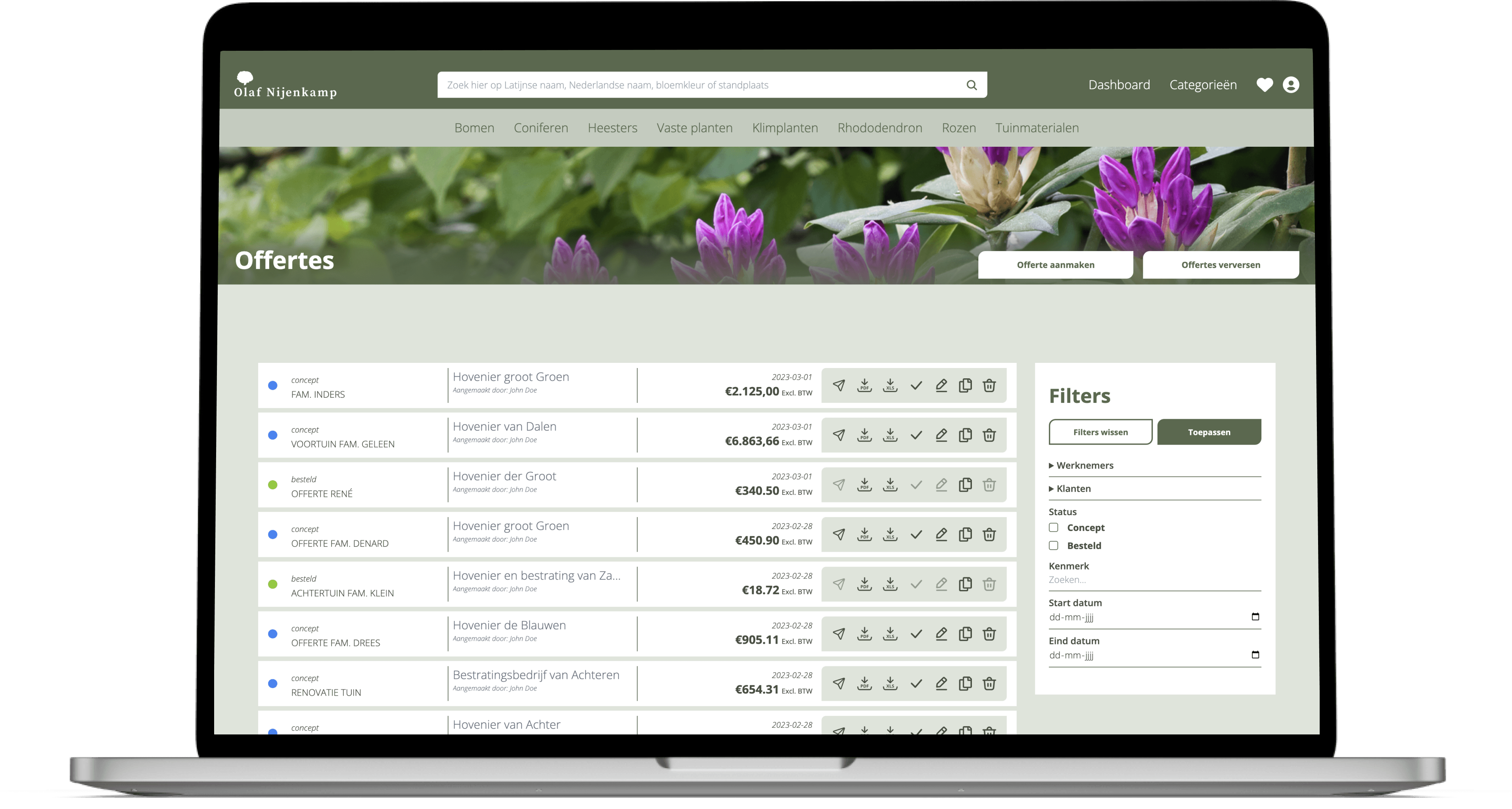The width and height of the screenshot is (1512, 809).
Task: Send the RENOVATIE TUIN quote
Action: click(x=839, y=684)
